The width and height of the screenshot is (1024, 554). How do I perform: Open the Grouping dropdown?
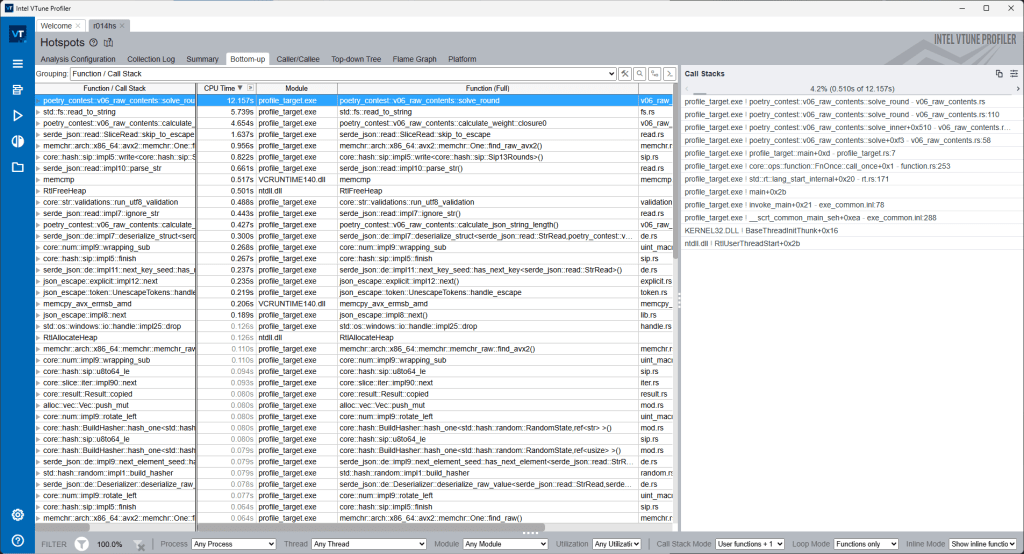[611, 74]
